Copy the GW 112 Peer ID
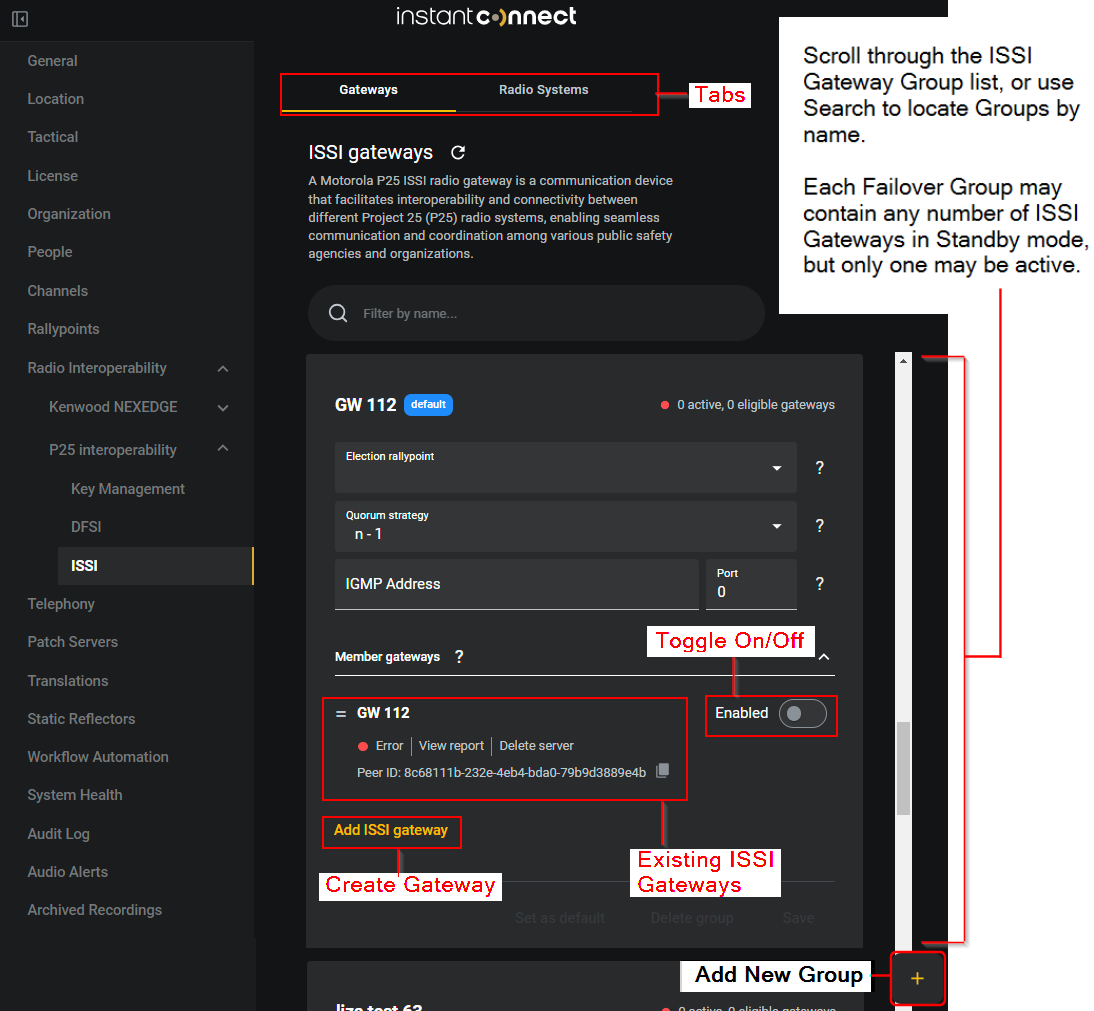The height and width of the screenshot is (1011, 1094). pos(663,770)
